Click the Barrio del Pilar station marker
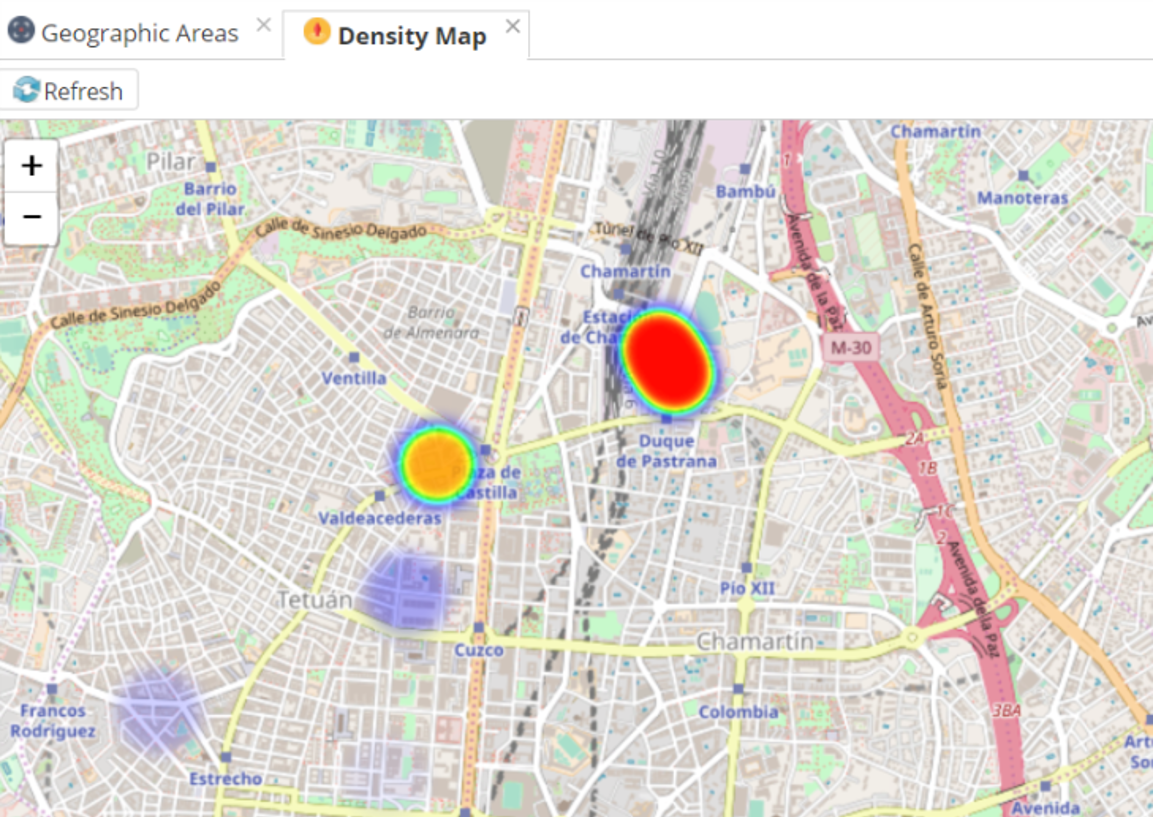Viewport: 1153px width, 817px height. [x=210, y=167]
